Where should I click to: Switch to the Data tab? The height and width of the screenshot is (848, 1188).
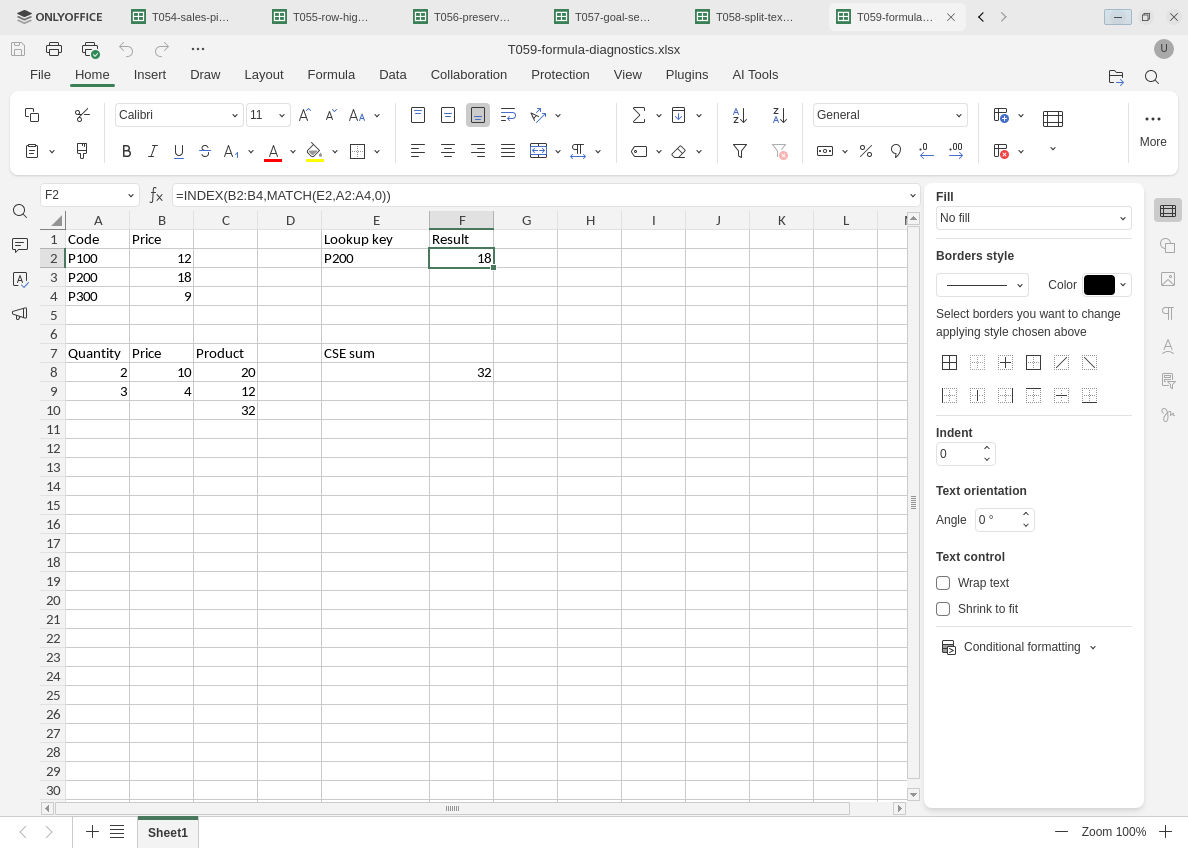coord(392,75)
